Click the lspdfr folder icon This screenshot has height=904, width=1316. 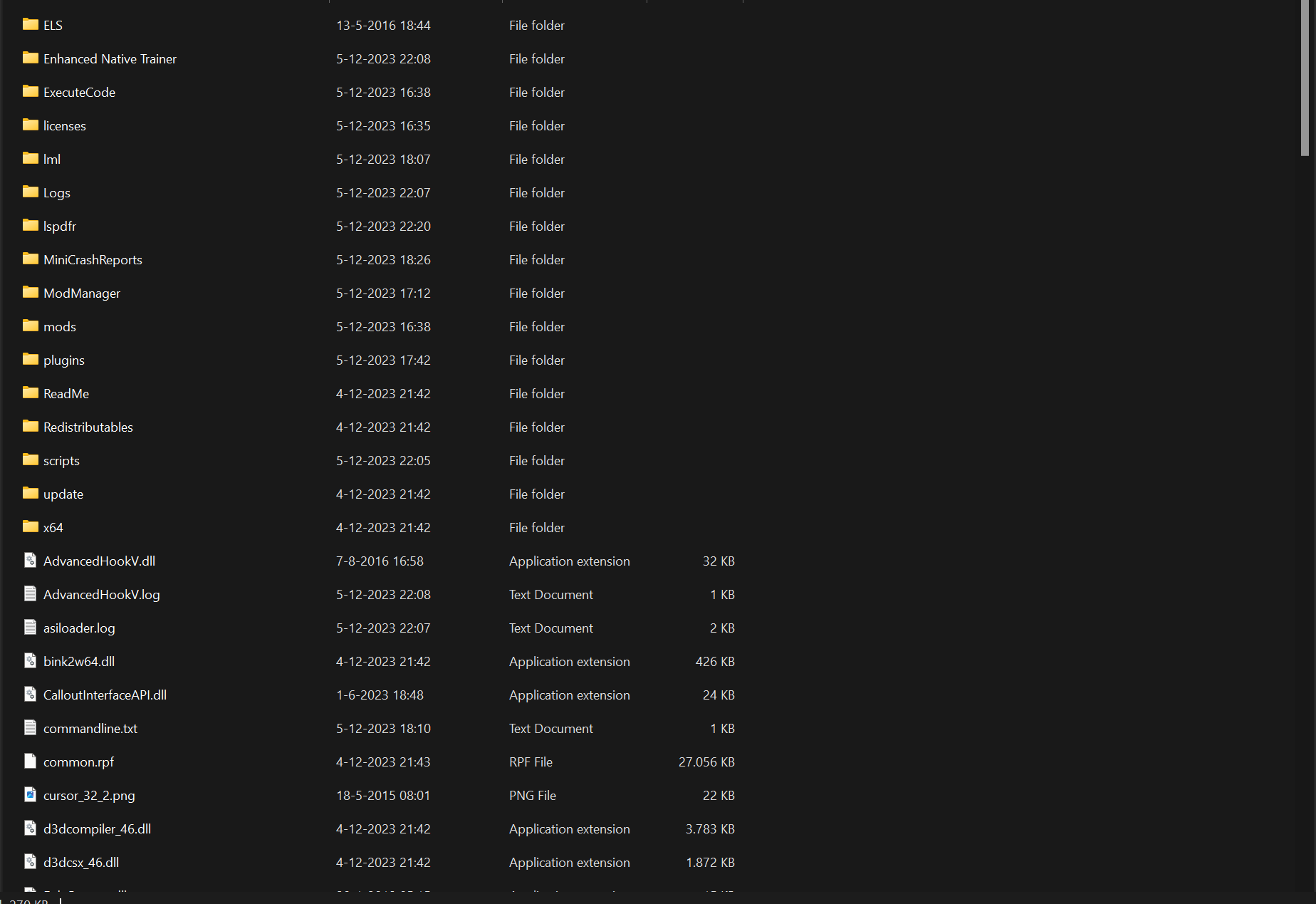pos(30,226)
